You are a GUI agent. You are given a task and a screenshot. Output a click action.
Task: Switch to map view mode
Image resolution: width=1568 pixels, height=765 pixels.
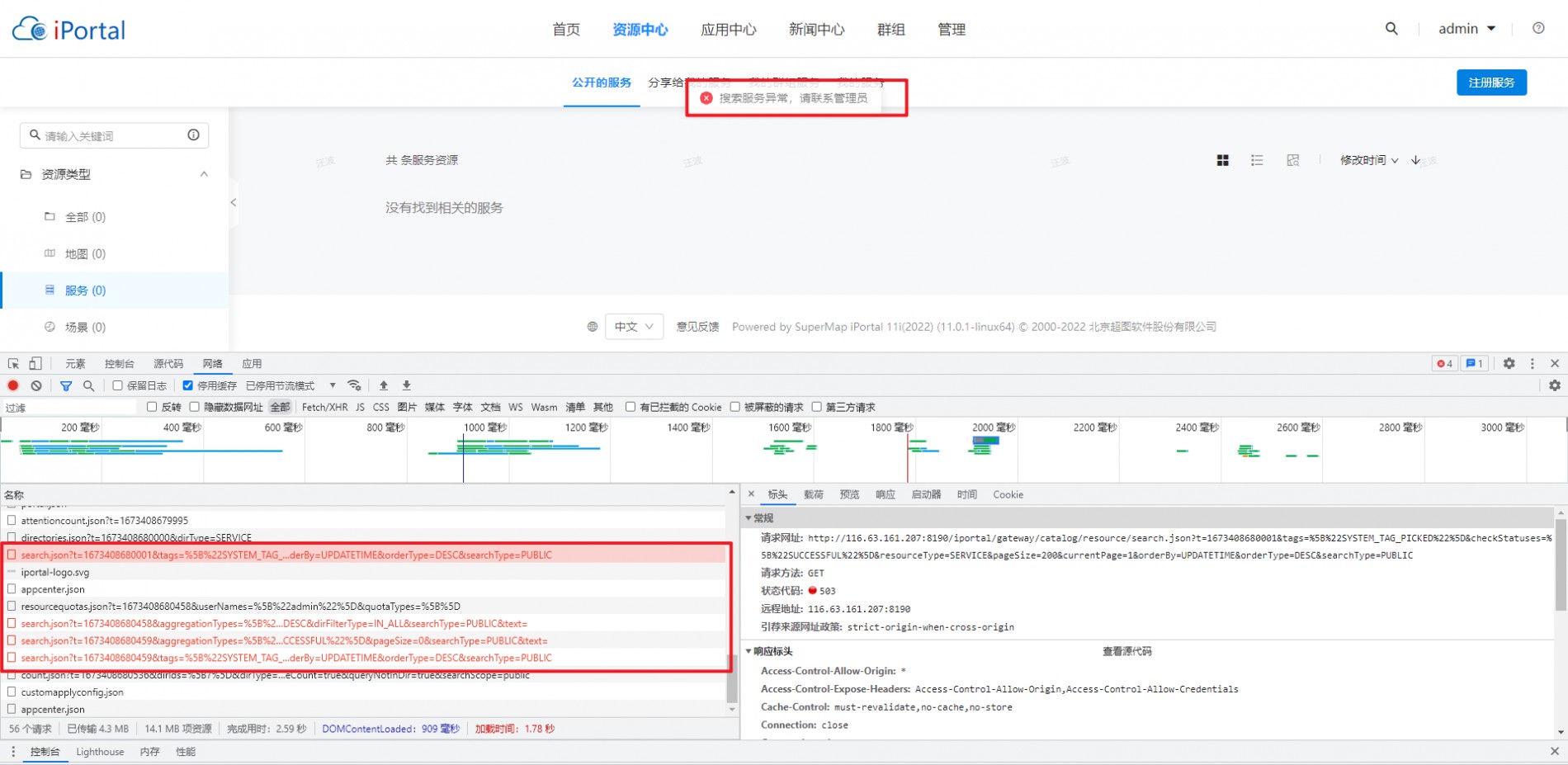(x=1293, y=160)
